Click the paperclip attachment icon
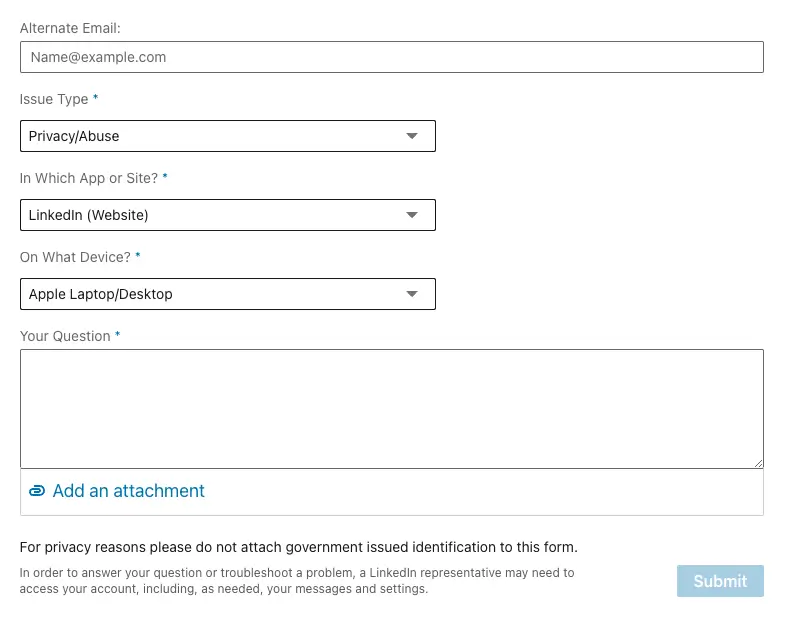The width and height of the screenshot is (790, 620). (37, 491)
